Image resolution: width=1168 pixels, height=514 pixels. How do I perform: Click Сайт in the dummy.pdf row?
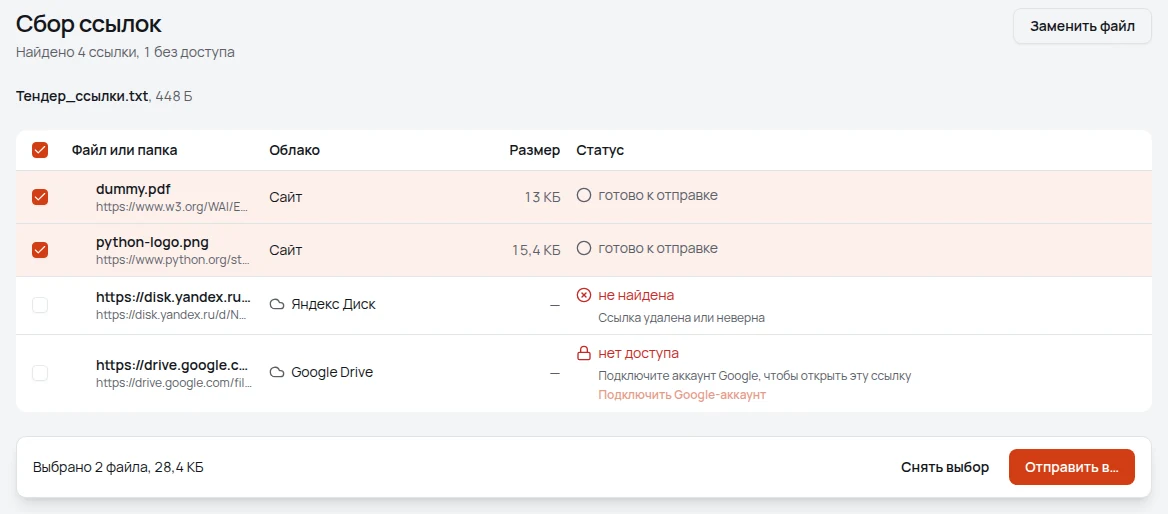[285, 197]
